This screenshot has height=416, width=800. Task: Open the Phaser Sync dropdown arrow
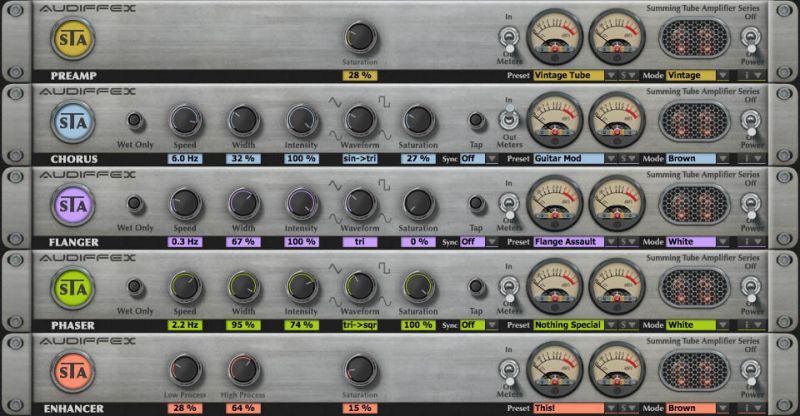(491, 325)
